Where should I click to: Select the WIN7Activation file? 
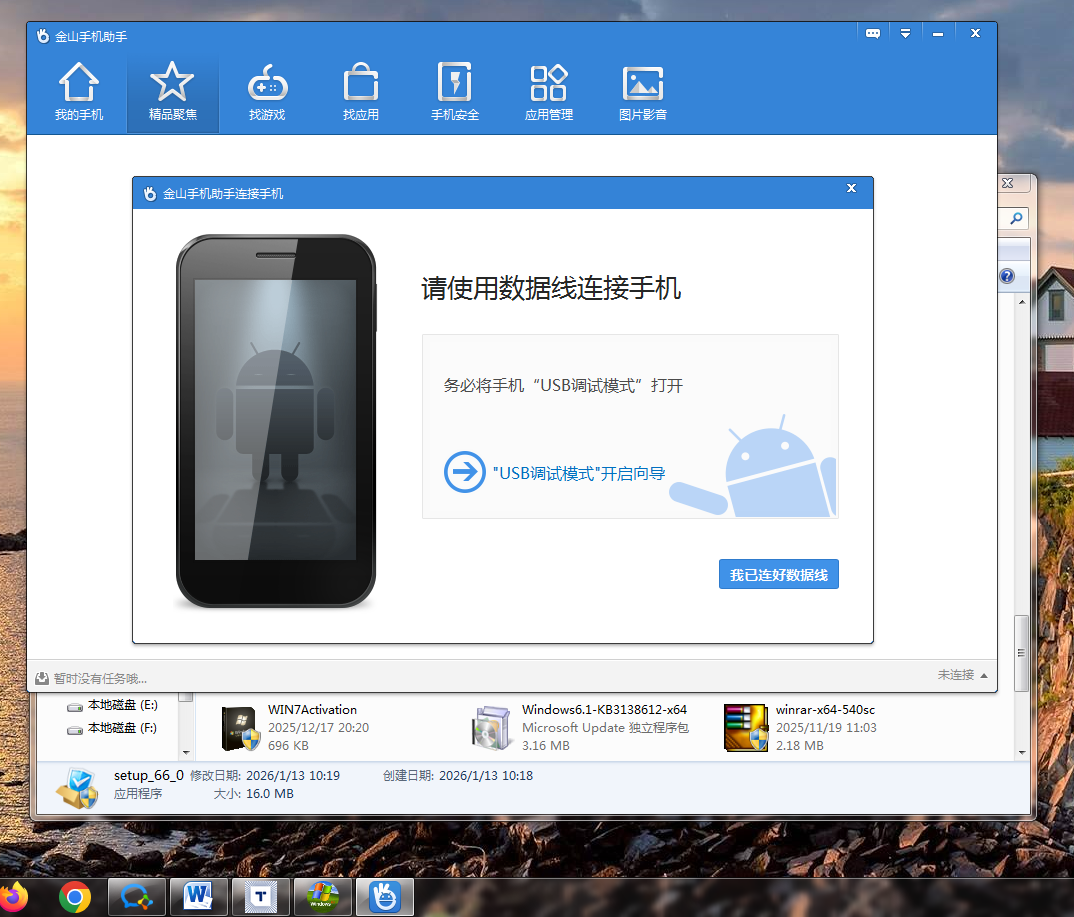[x=312, y=710]
